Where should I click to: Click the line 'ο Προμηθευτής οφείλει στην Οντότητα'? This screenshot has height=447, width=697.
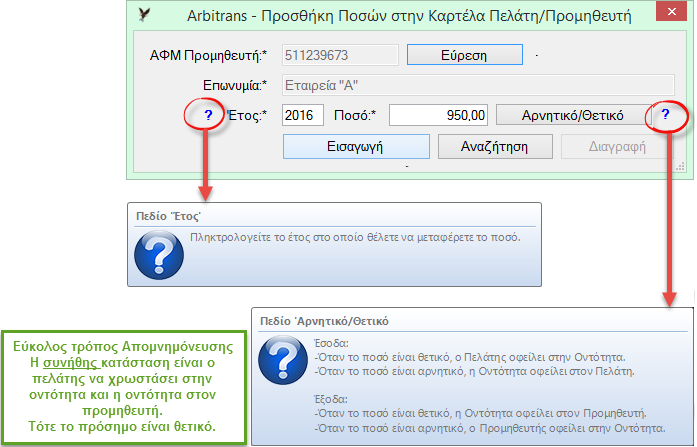pyautogui.click(x=490, y=428)
